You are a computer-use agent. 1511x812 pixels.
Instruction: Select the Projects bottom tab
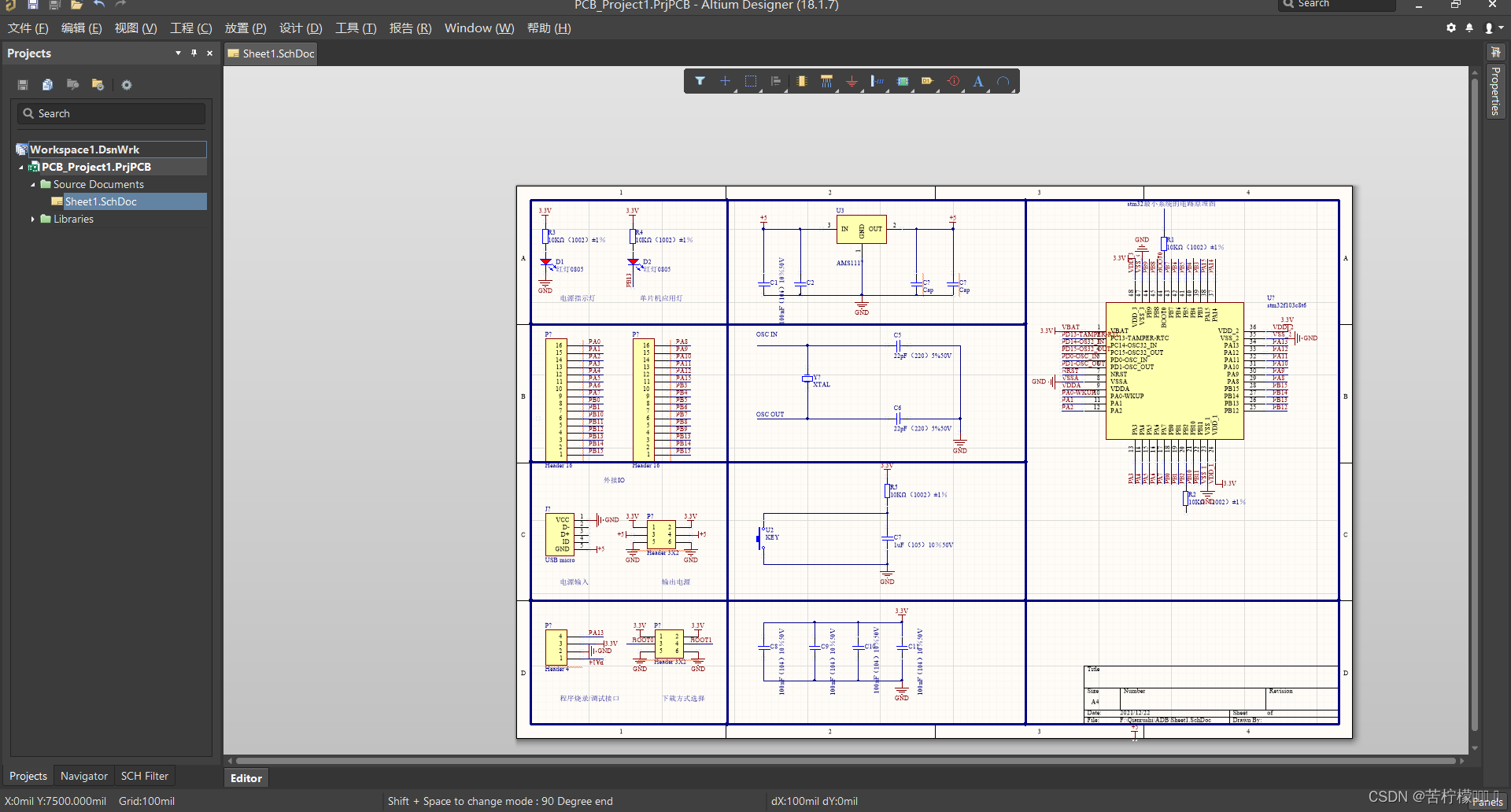(28, 776)
